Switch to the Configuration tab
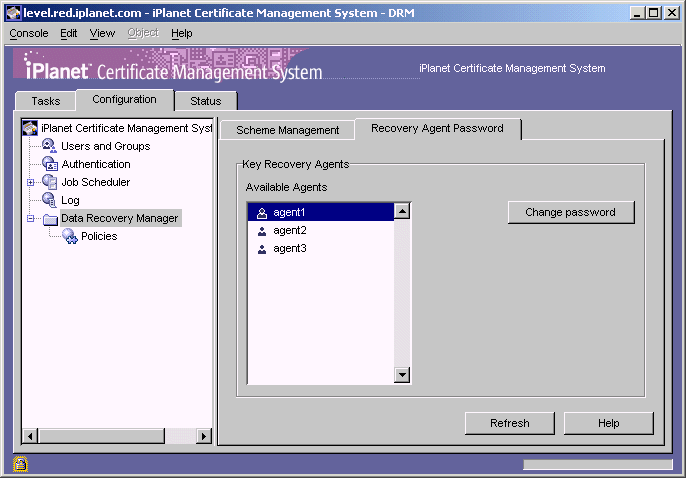Screen dimensions: 686x478 124,99
